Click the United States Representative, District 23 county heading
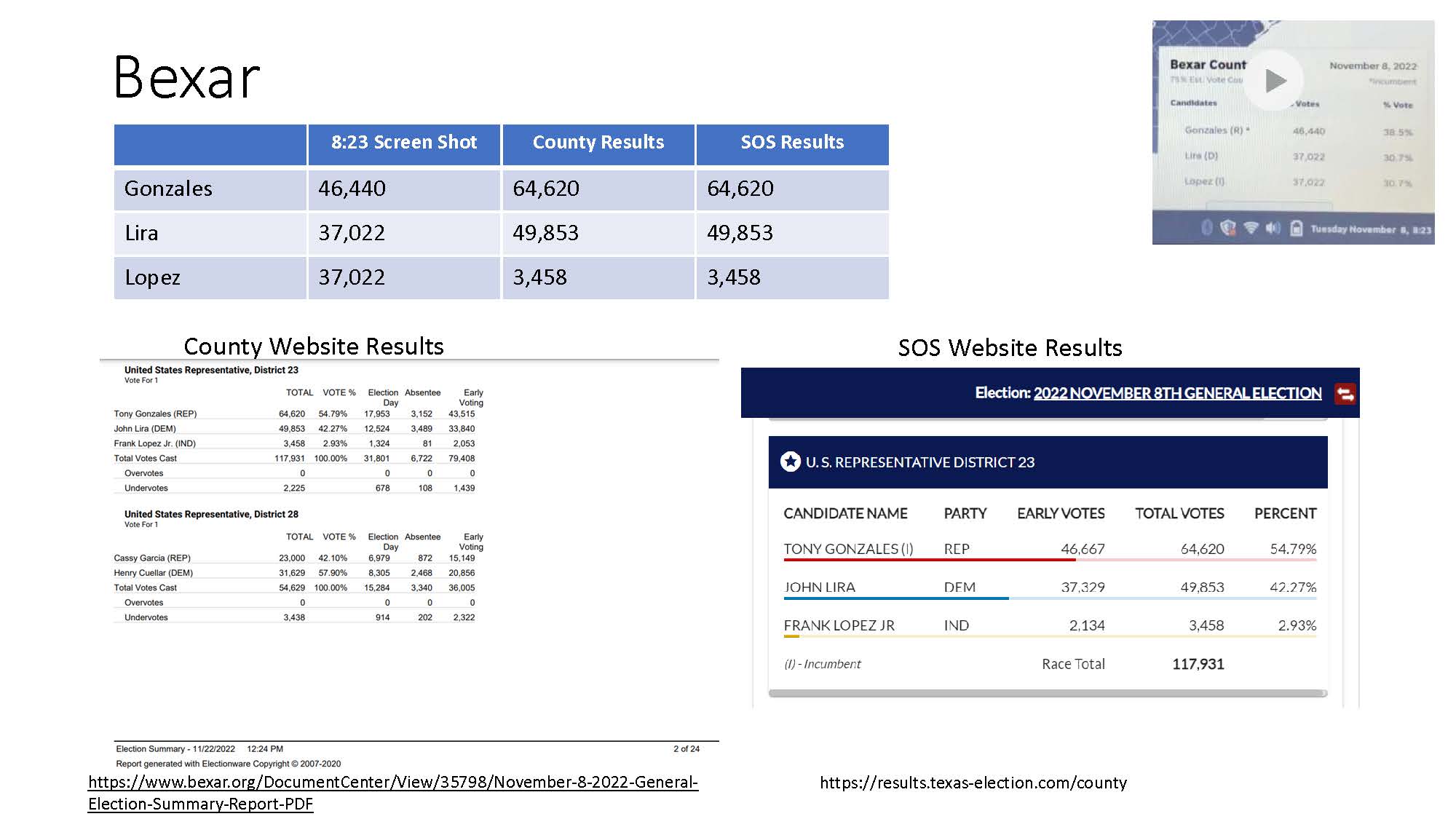The height and width of the screenshot is (819, 1456). (x=211, y=370)
